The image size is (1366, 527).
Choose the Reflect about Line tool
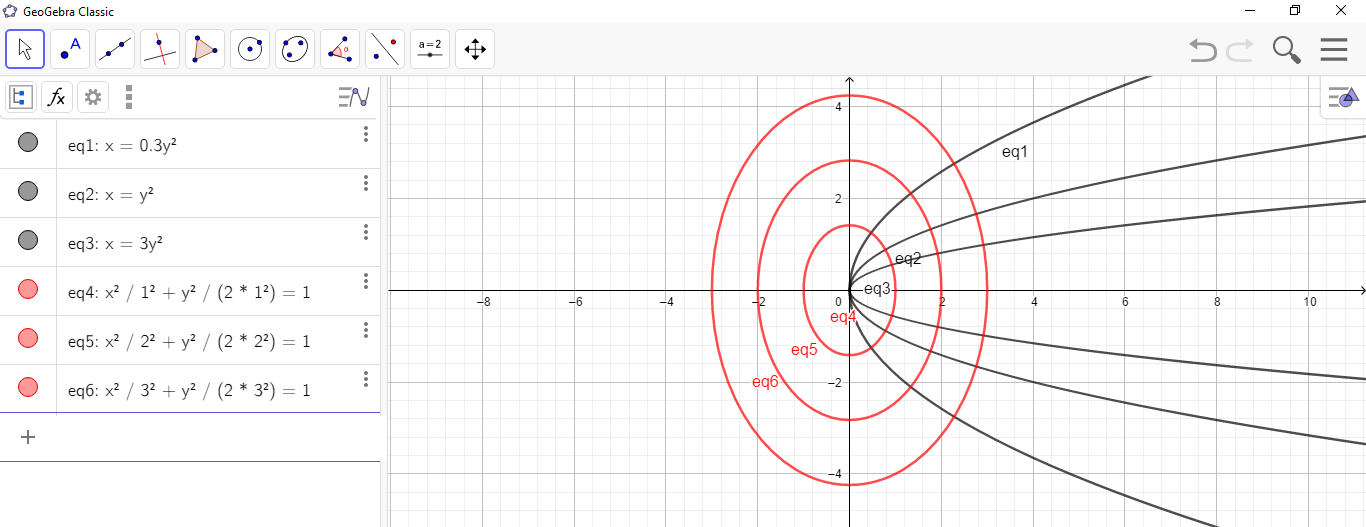coord(385,48)
